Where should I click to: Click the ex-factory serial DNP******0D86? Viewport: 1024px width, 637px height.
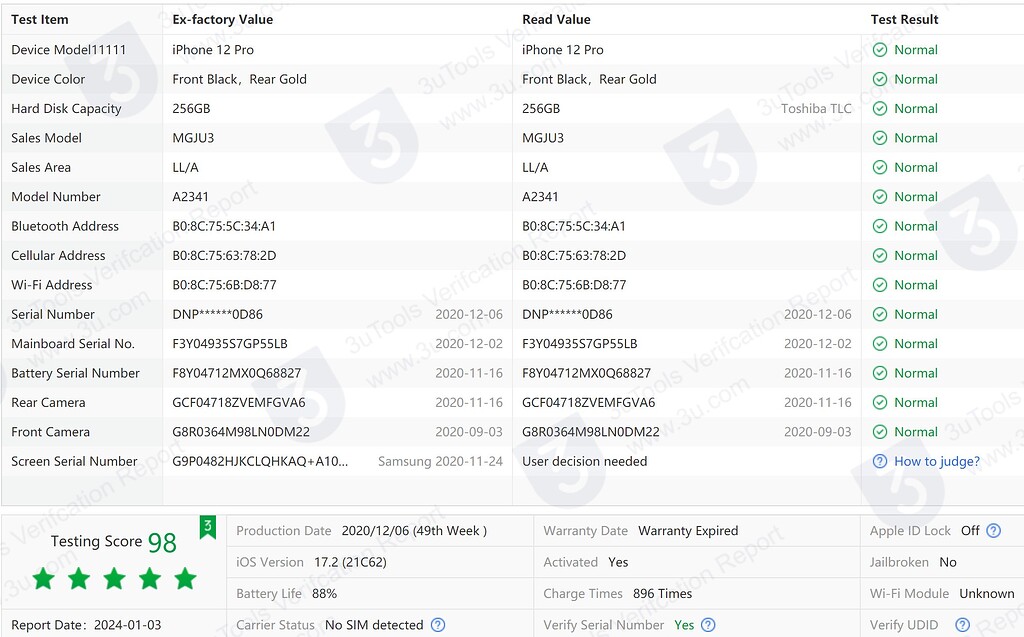pos(217,314)
